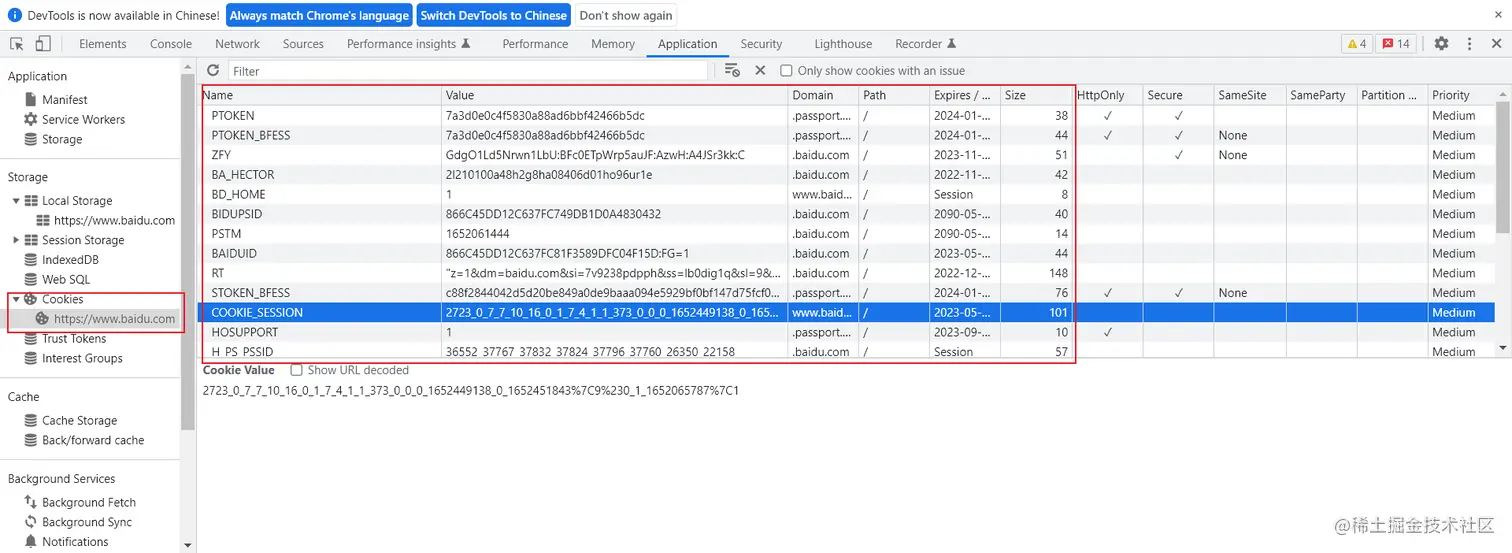
Task: Click the sidebar vertical scrollbar thumb
Action: coord(188,250)
